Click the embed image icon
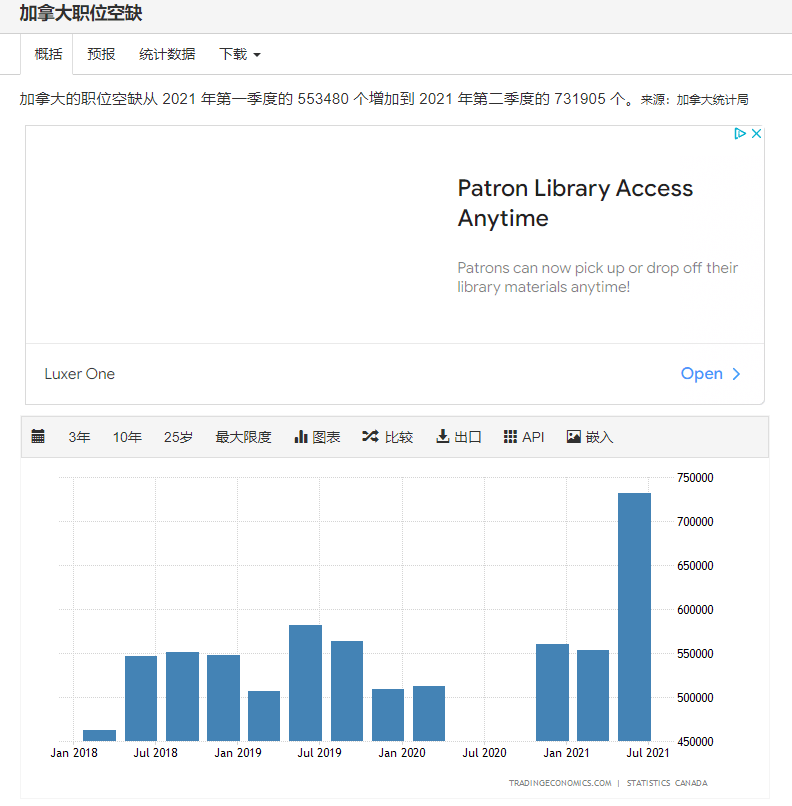The height and width of the screenshot is (806, 792). (x=574, y=436)
